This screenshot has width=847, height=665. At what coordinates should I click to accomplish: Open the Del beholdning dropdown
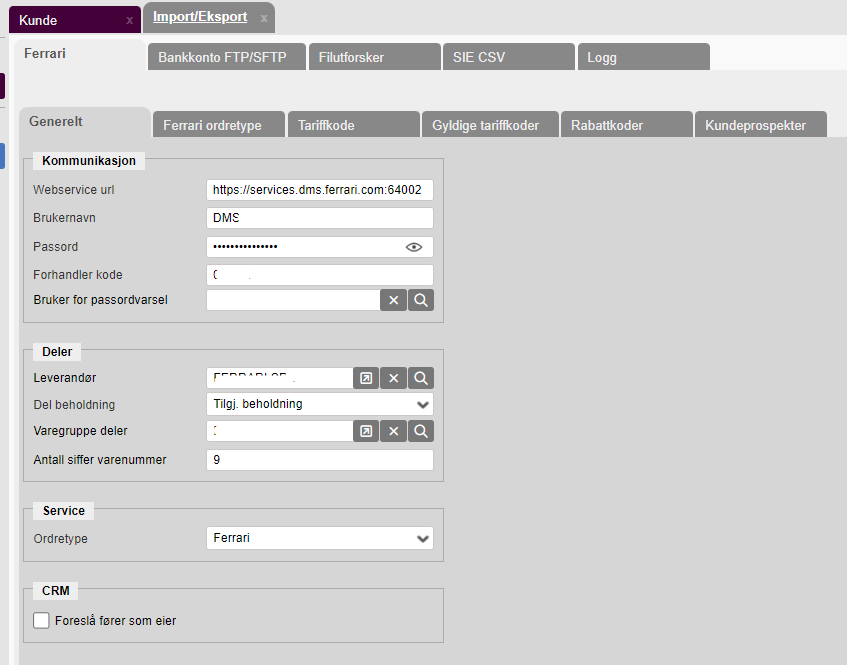coord(320,404)
